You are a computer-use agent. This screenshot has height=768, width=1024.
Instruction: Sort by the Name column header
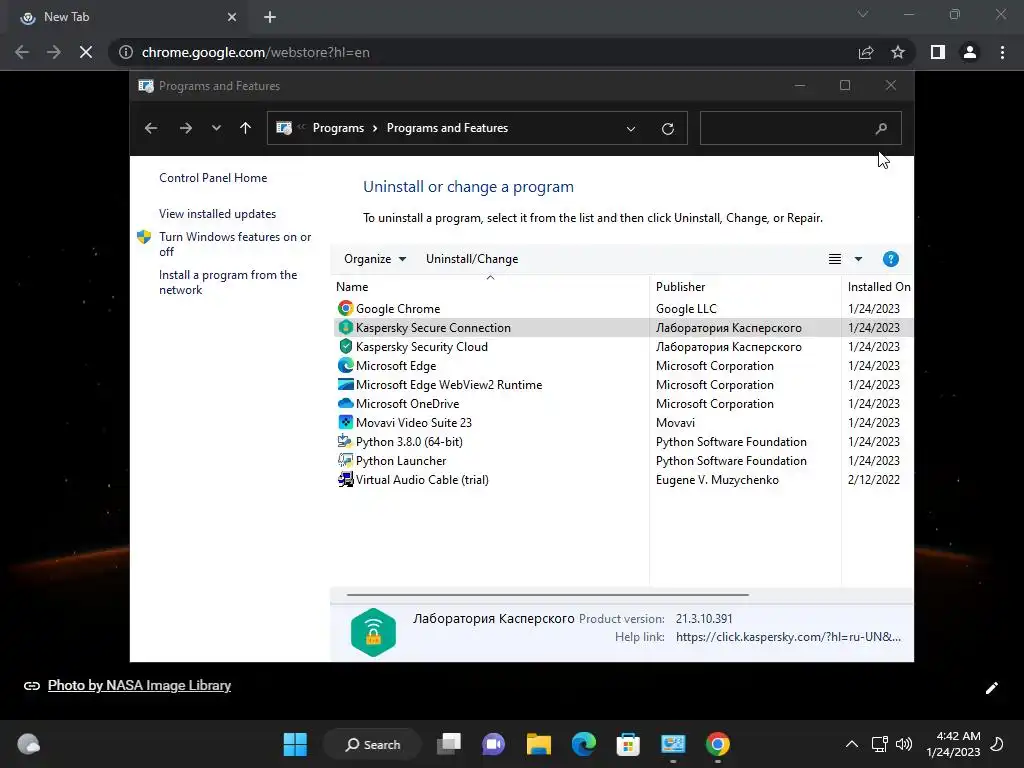[490, 286]
